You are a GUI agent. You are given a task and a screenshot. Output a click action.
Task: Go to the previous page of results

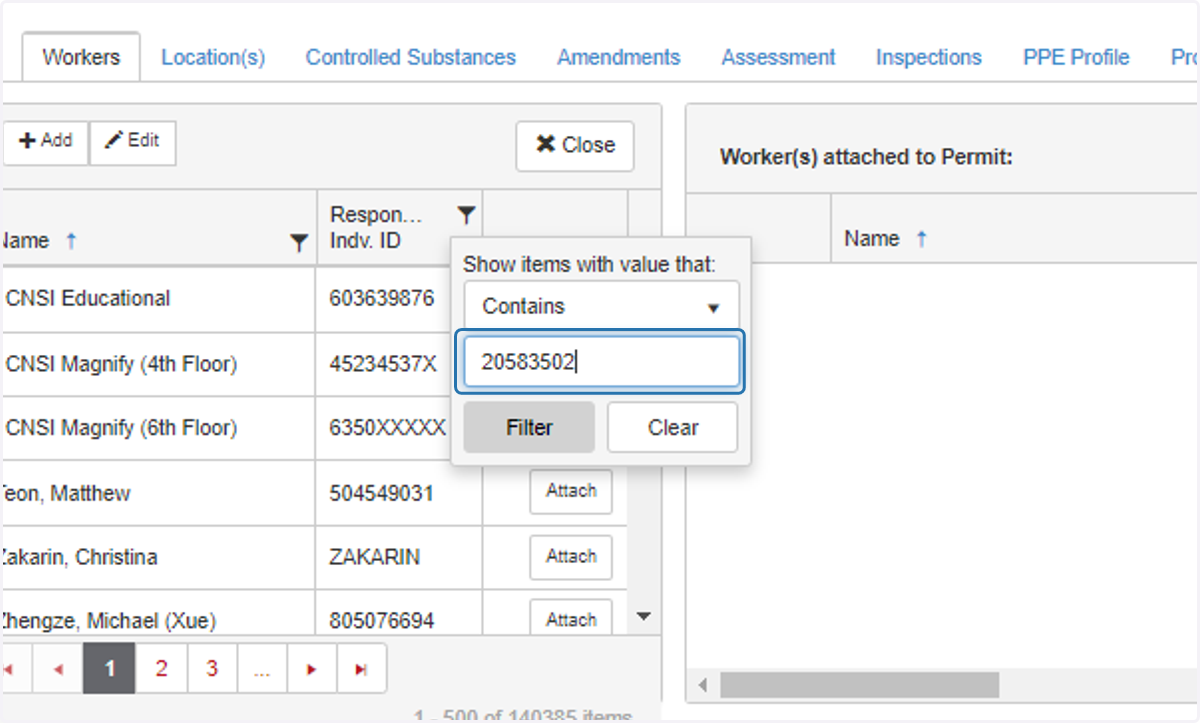[x=58, y=669]
